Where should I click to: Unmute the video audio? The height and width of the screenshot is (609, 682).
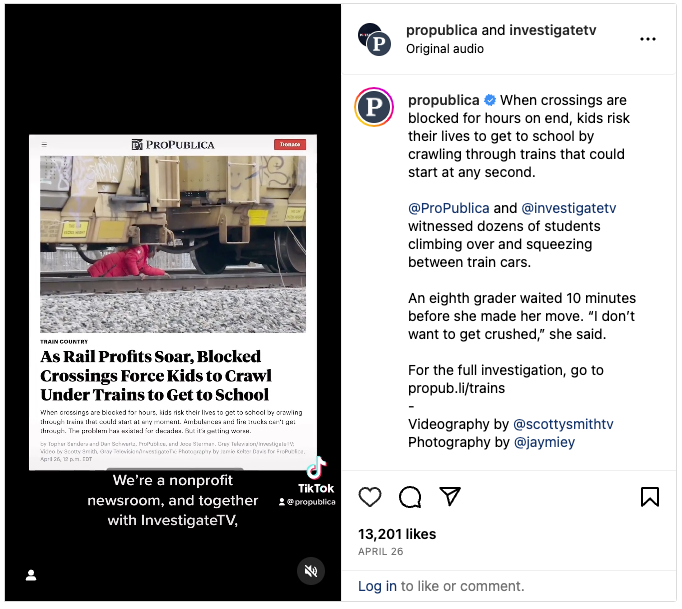point(311,571)
